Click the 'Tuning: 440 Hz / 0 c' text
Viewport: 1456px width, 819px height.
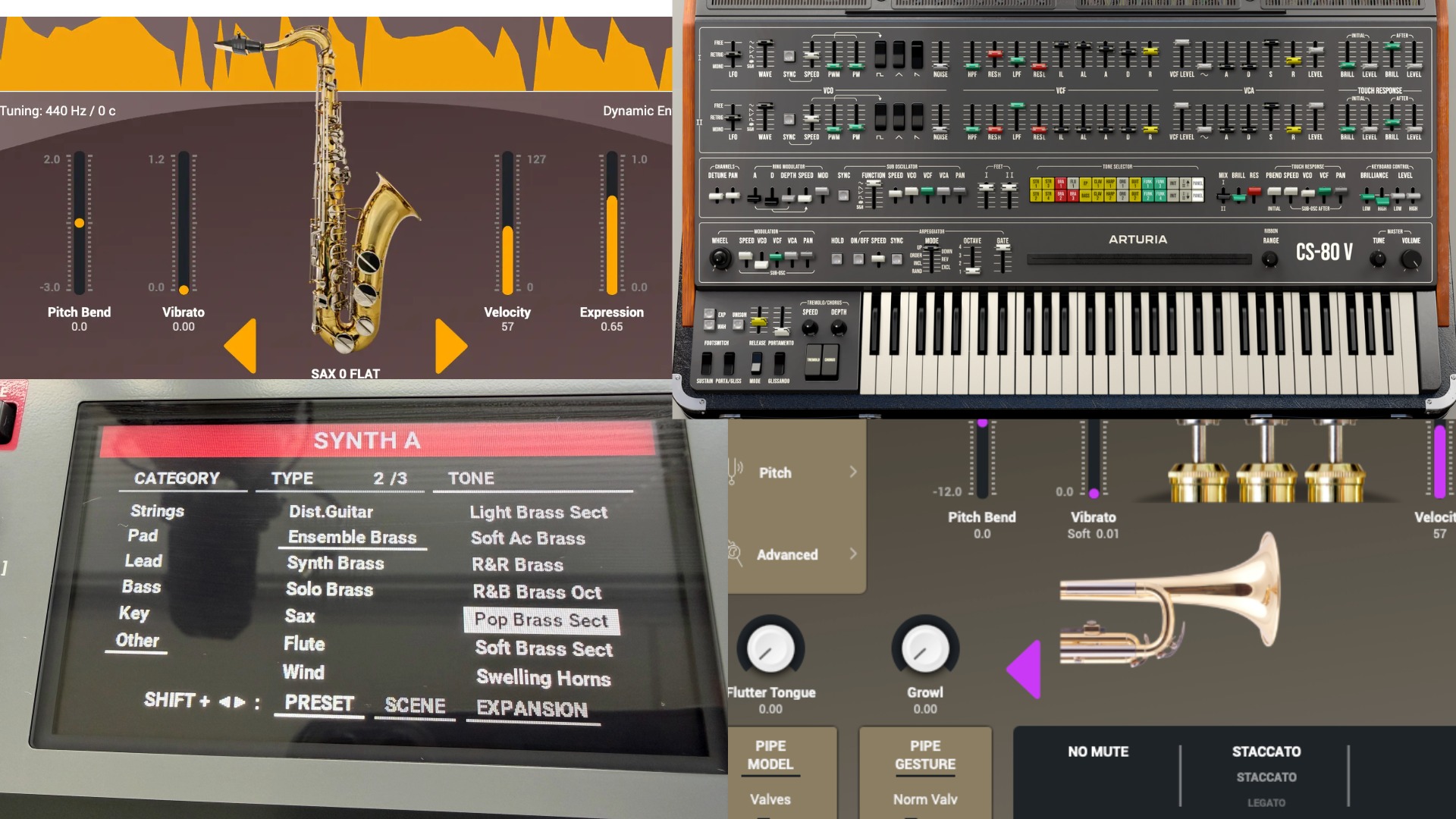(58, 111)
